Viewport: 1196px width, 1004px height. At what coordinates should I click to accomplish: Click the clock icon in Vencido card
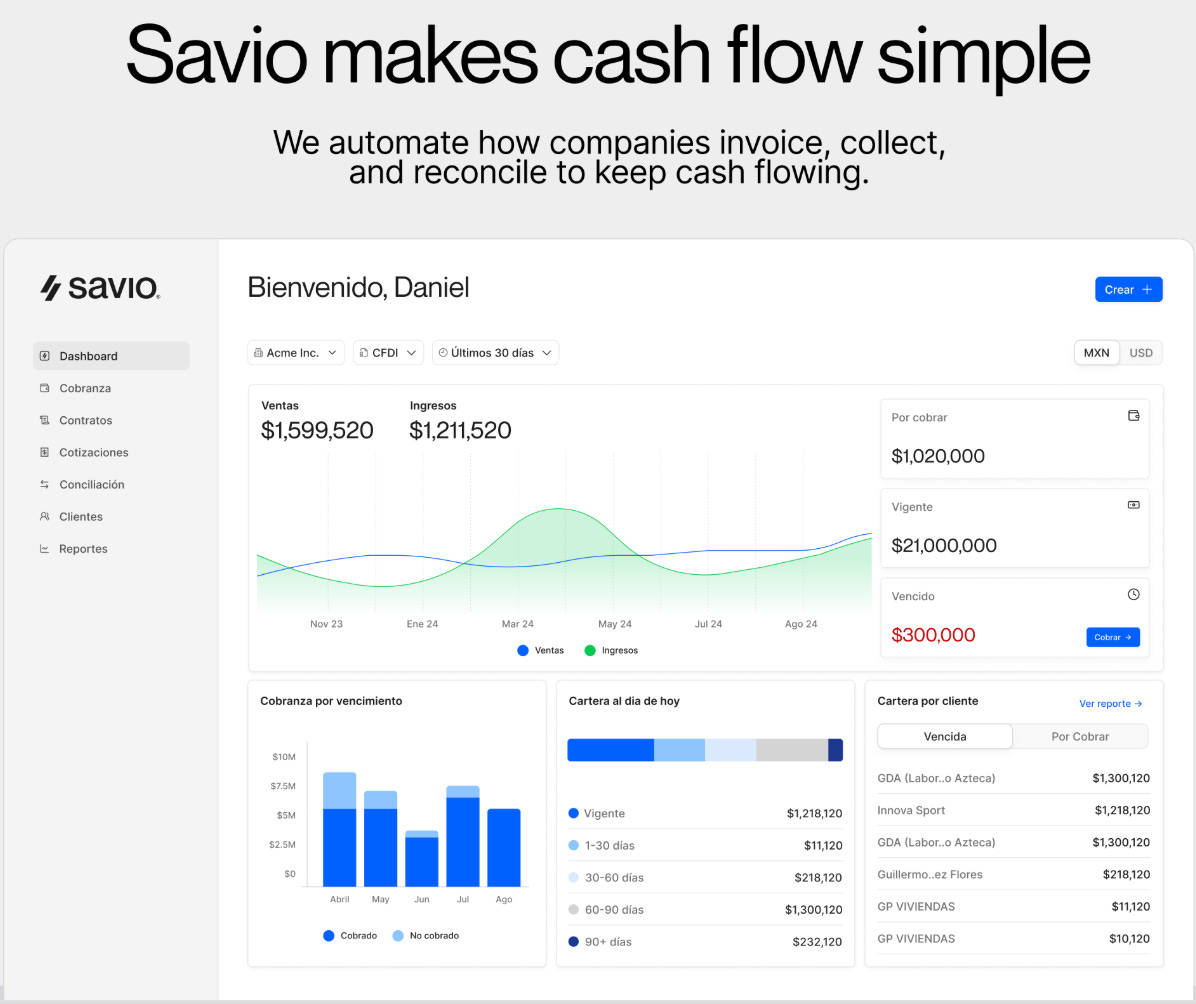coord(1133,594)
